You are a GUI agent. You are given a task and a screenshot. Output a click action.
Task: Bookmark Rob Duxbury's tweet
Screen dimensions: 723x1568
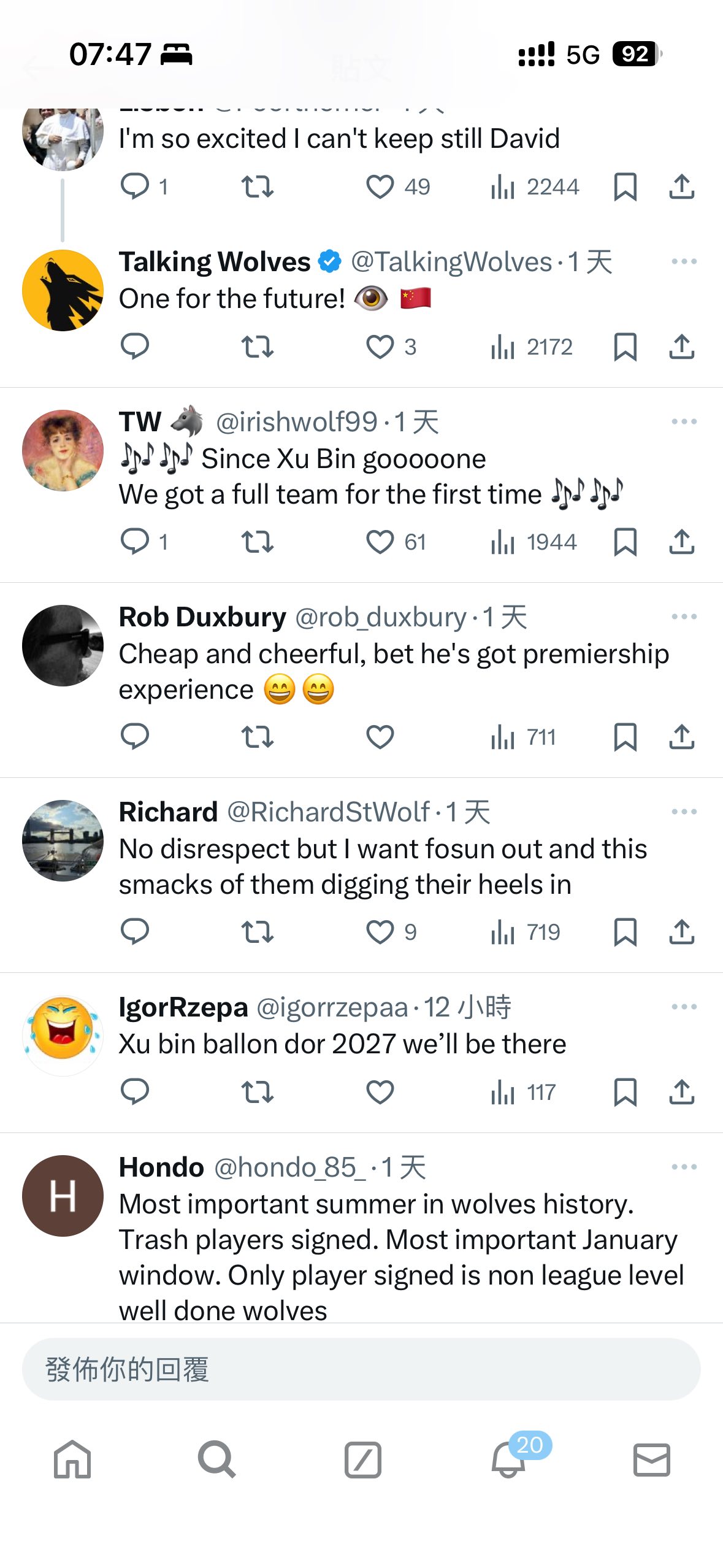[x=625, y=737]
